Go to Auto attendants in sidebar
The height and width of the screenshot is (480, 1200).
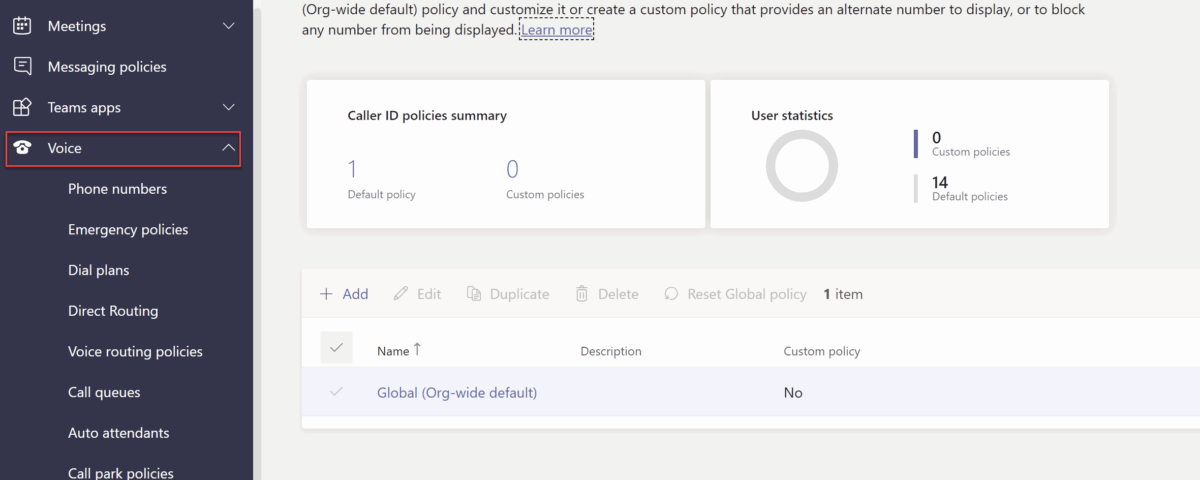(118, 433)
